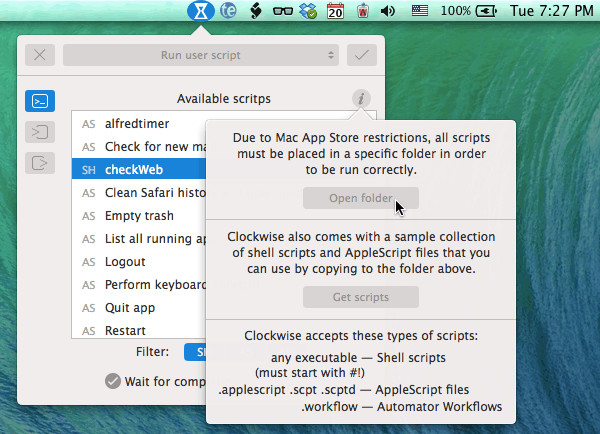Click the glasses menu bar icon

point(283,11)
